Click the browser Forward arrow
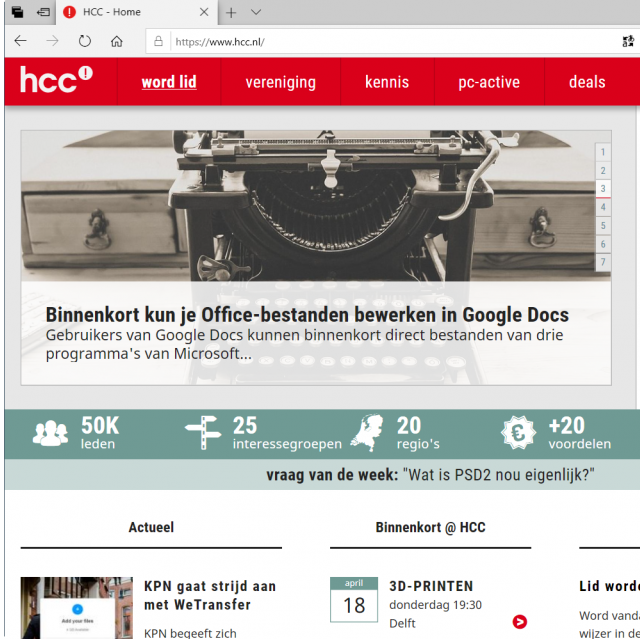Viewport: 640px width, 640px height. (52, 41)
